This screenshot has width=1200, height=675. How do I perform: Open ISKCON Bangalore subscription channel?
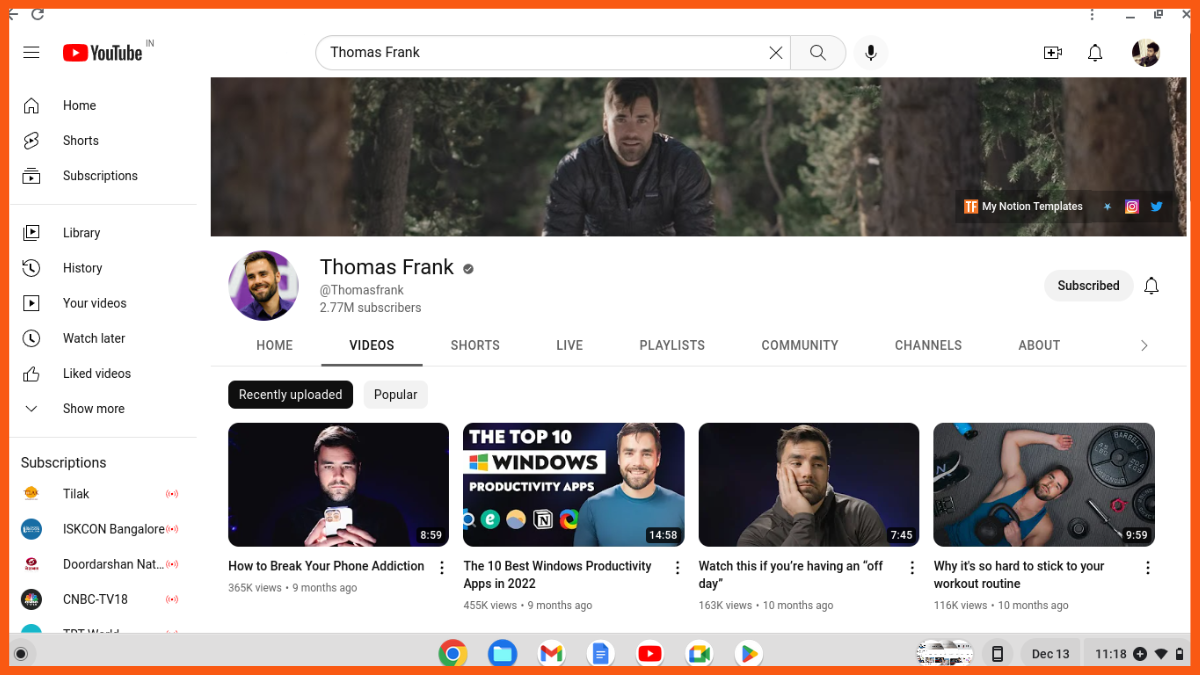[103, 529]
